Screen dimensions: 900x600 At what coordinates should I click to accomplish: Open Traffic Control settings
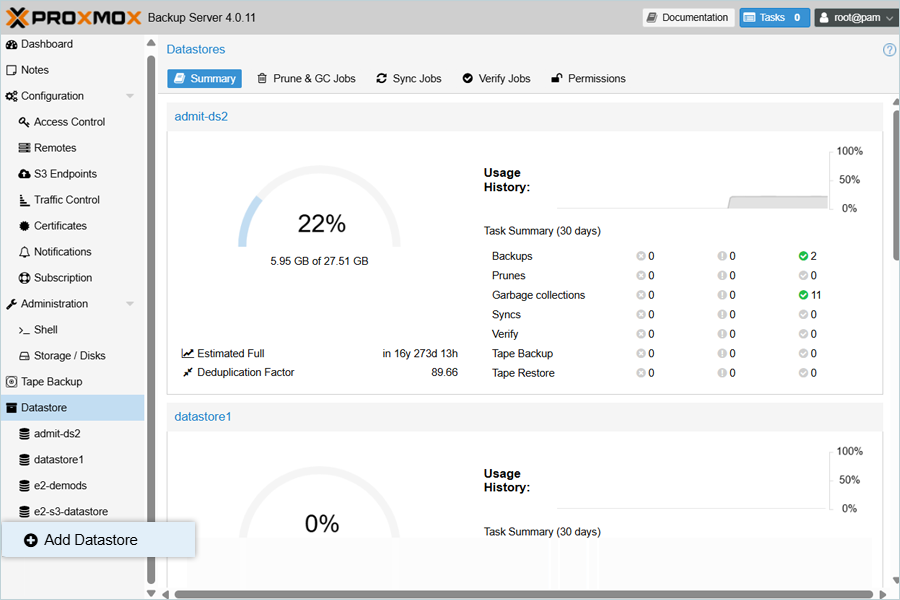tap(67, 200)
